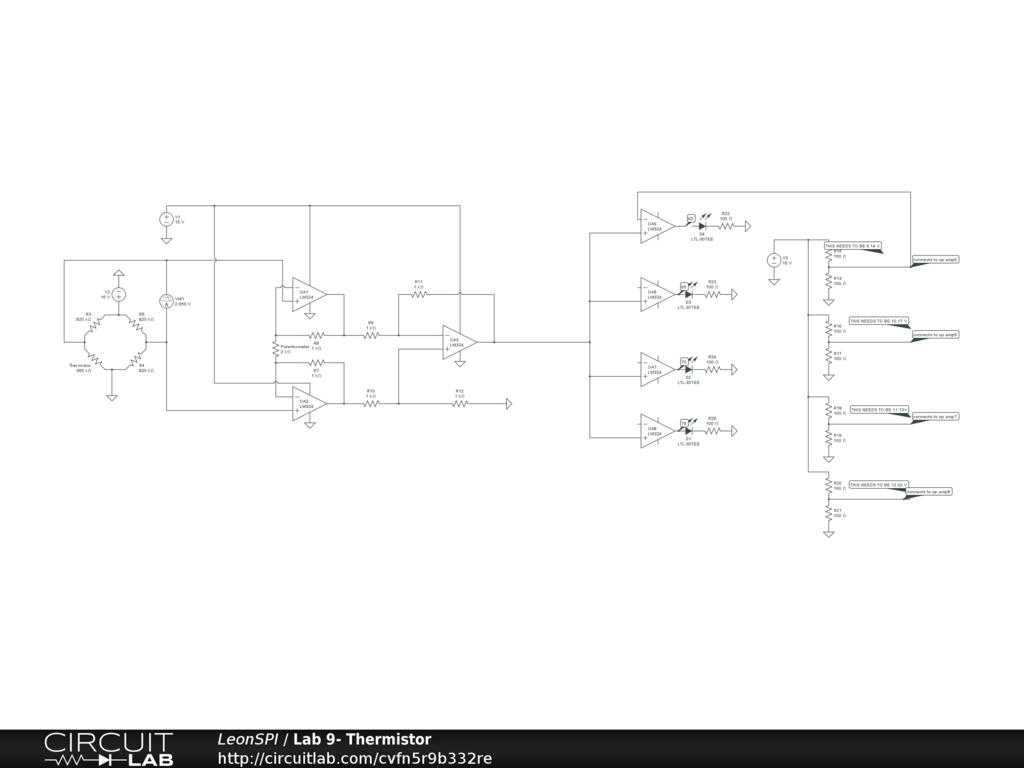Click the R11 feedback resistor
This screenshot has height=768, width=1024.
[x=419, y=295]
